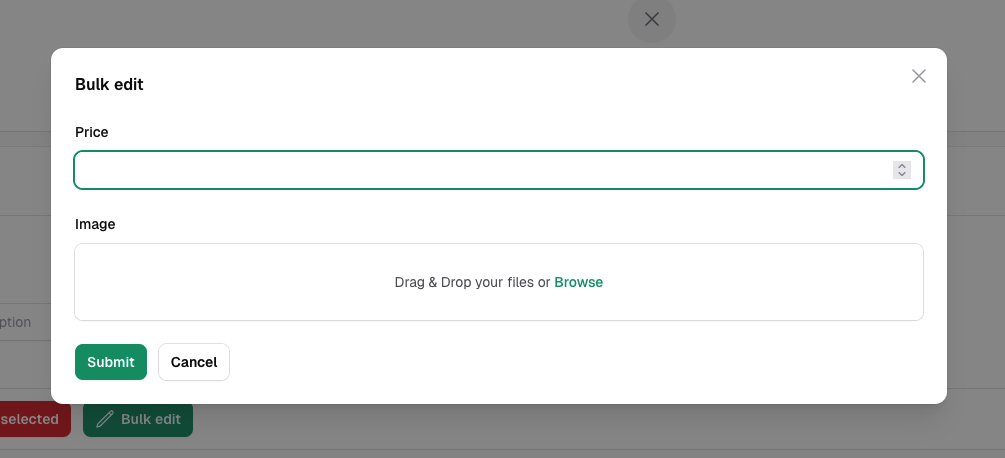This screenshot has width=1005, height=458.
Task: Click the pencil icon on background Bulk edit button
Action: click(x=104, y=419)
